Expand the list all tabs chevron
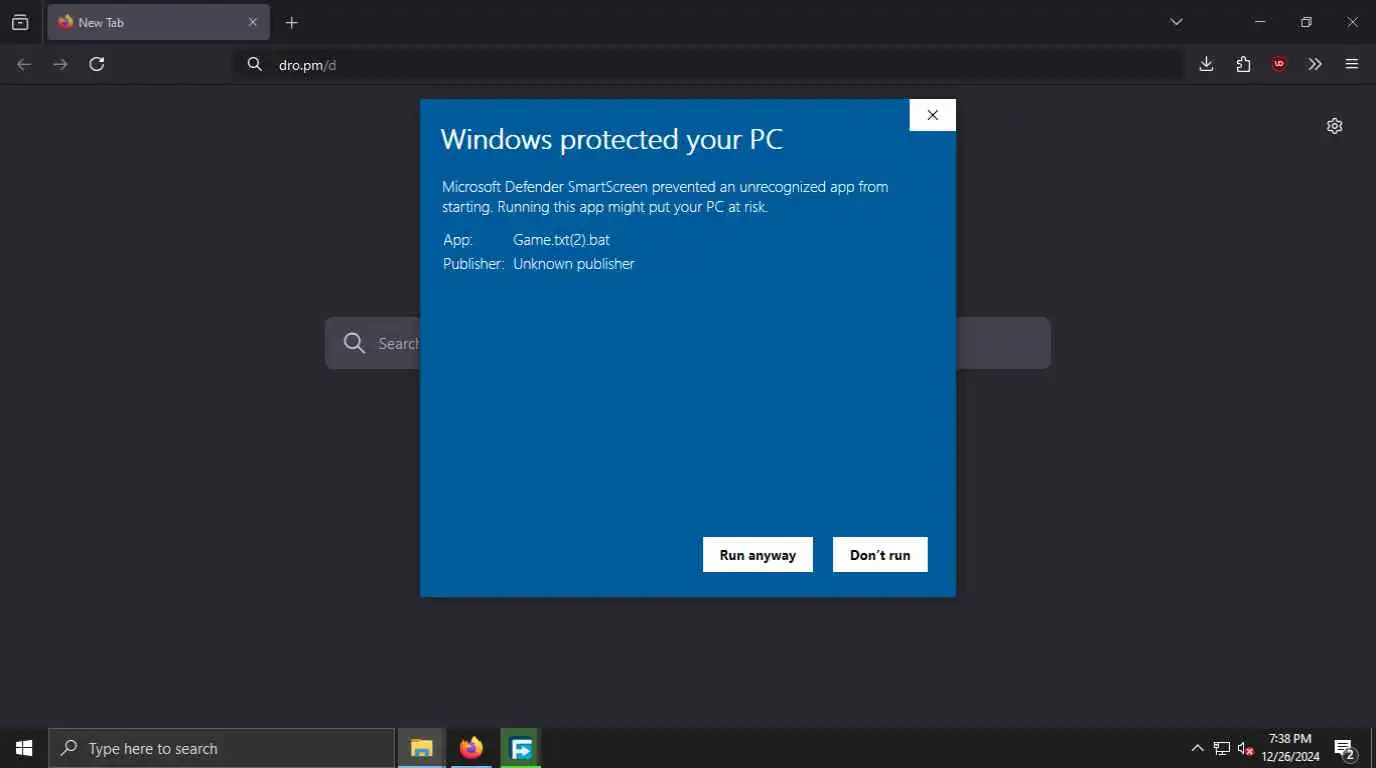1376x768 pixels. pyautogui.click(x=1176, y=22)
